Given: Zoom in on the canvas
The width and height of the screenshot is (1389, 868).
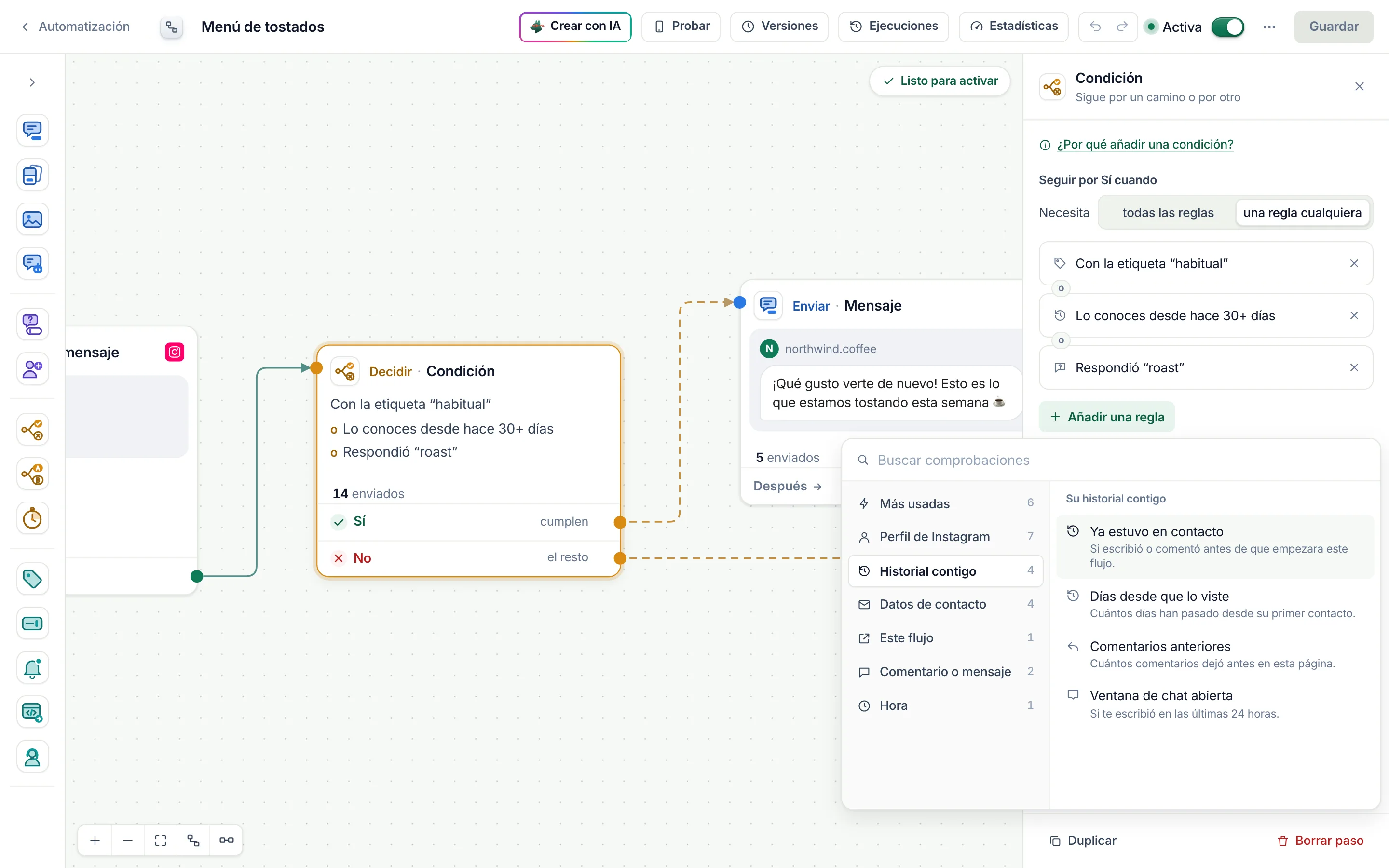Looking at the screenshot, I should (x=95, y=841).
